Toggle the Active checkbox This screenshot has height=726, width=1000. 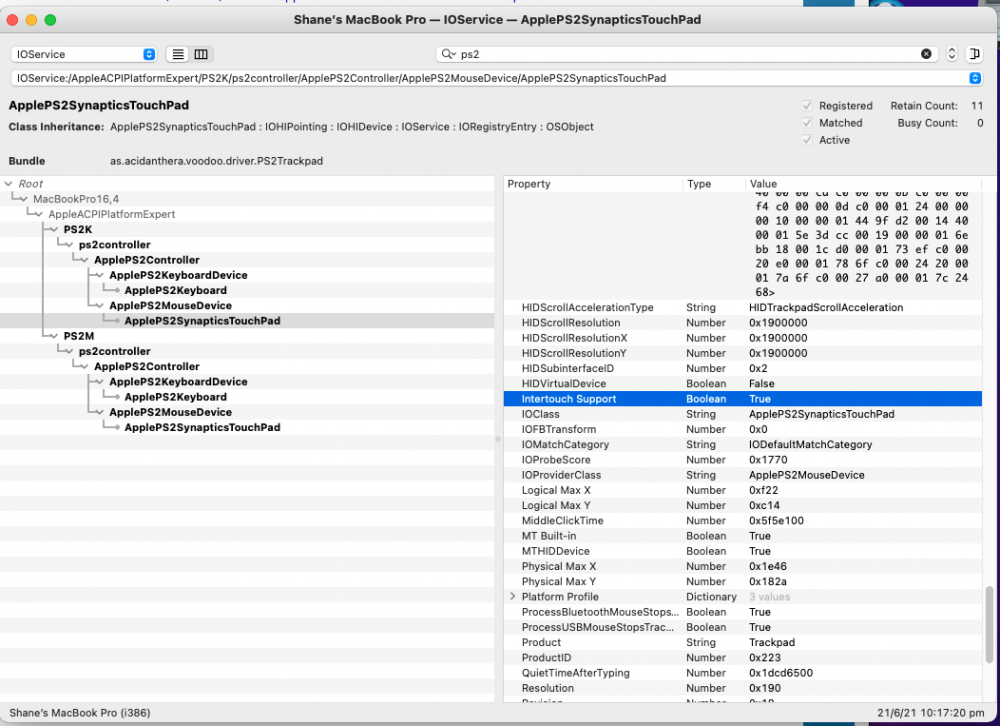(807, 140)
